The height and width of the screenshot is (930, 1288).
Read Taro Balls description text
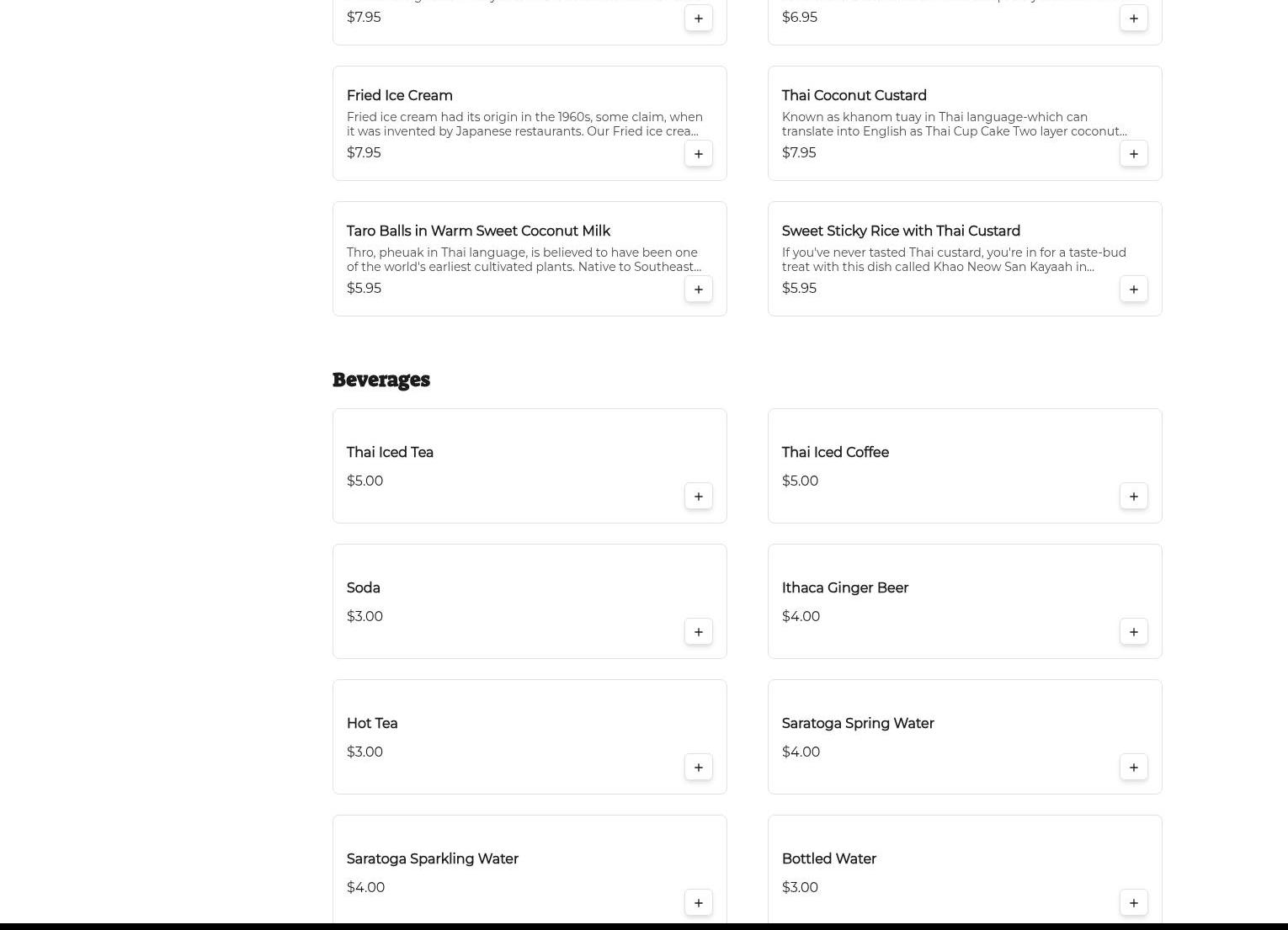(x=524, y=260)
